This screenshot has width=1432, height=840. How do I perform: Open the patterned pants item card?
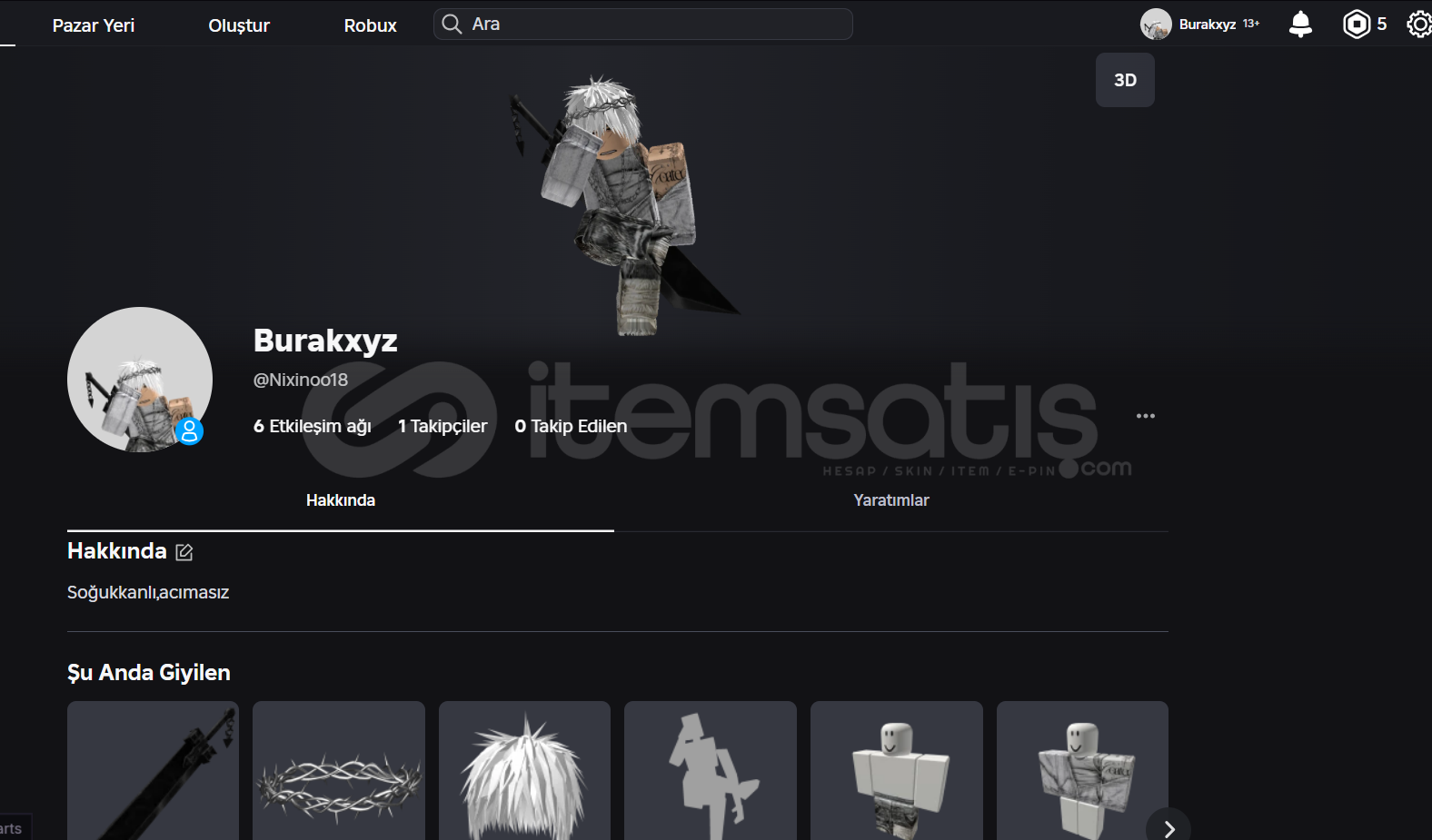tap(897, 770)
